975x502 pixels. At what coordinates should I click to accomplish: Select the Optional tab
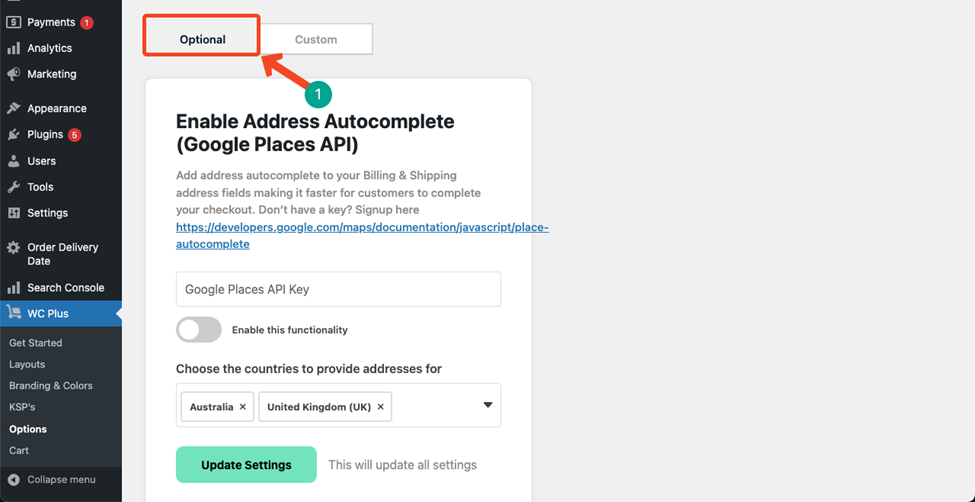pyautogui.click(x=202, y=39)
